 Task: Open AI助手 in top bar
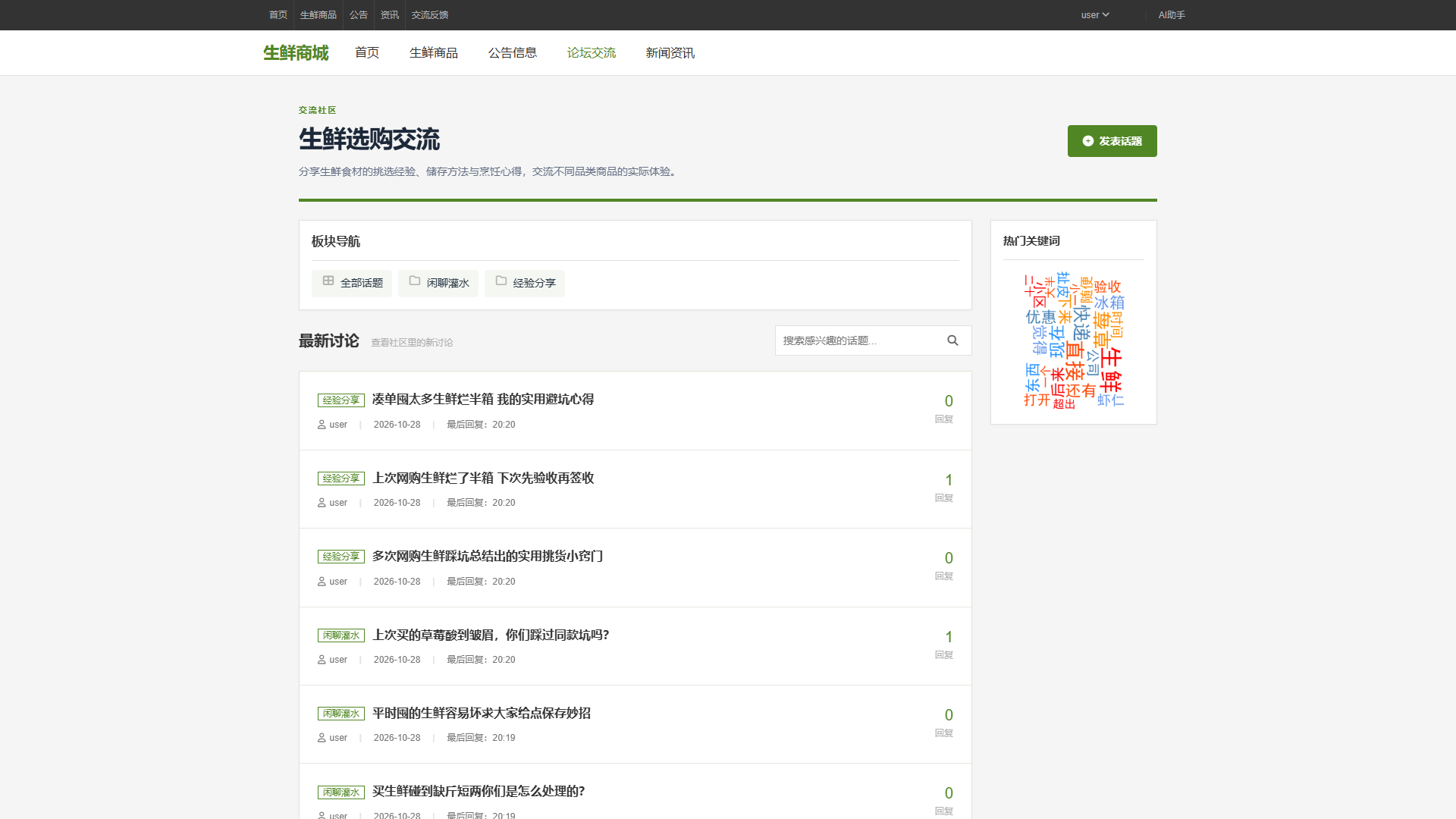1172,15
